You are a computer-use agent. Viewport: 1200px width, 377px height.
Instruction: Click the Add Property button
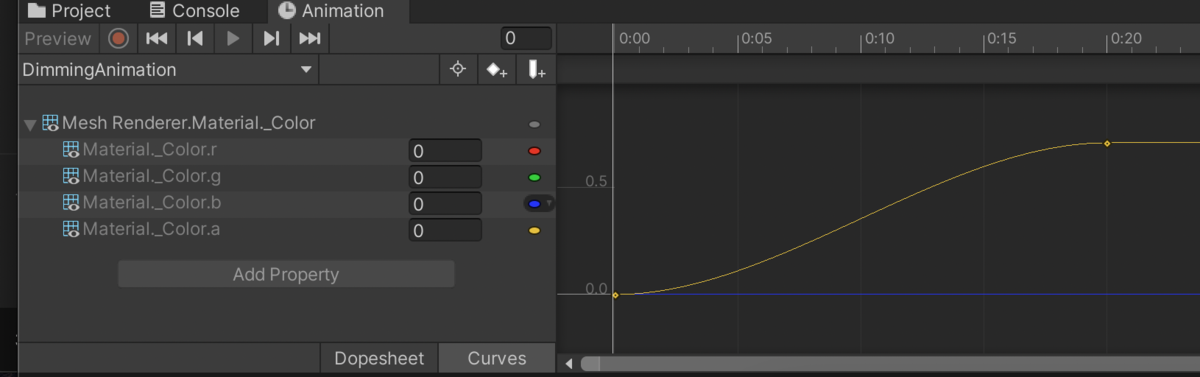click(286, 274)
